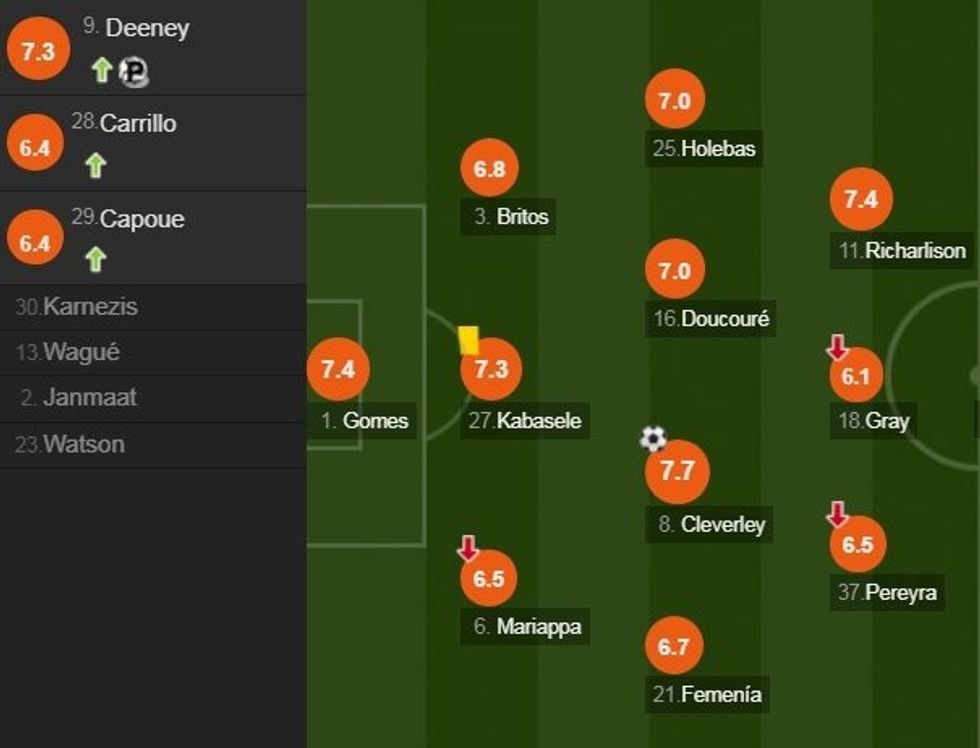Select unused substitute Watson

tap(71, 444)
